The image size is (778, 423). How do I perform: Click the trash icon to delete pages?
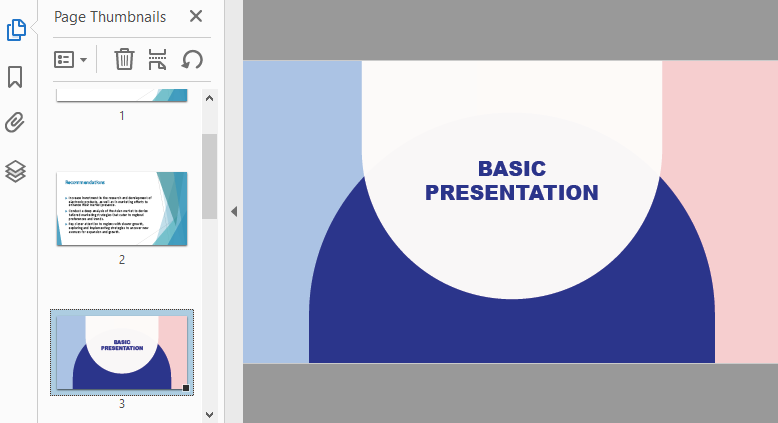(x=124, y=59)
